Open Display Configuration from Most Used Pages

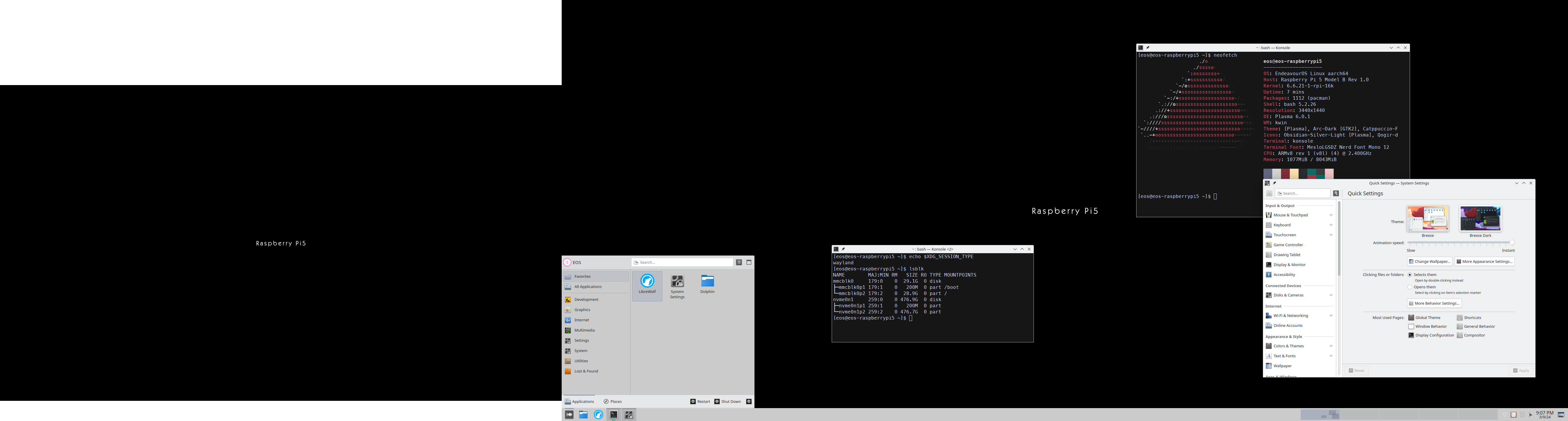(1431, 335)
